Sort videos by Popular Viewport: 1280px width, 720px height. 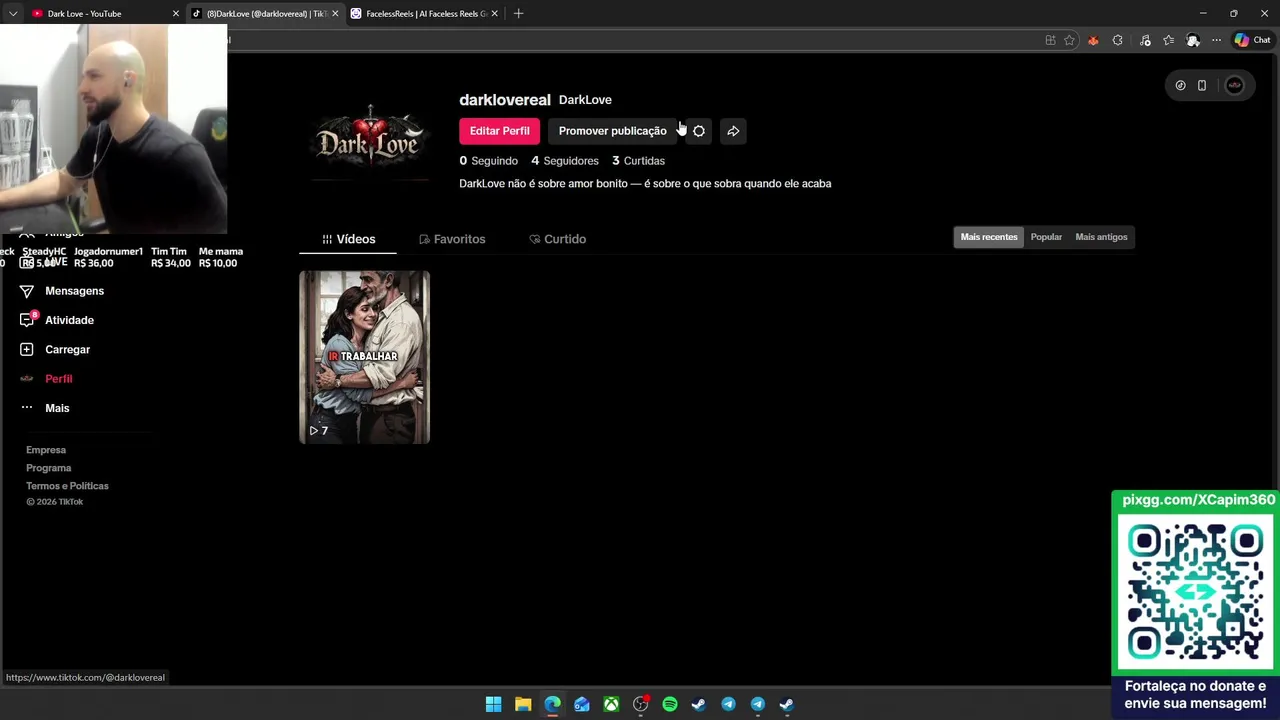1046,237
